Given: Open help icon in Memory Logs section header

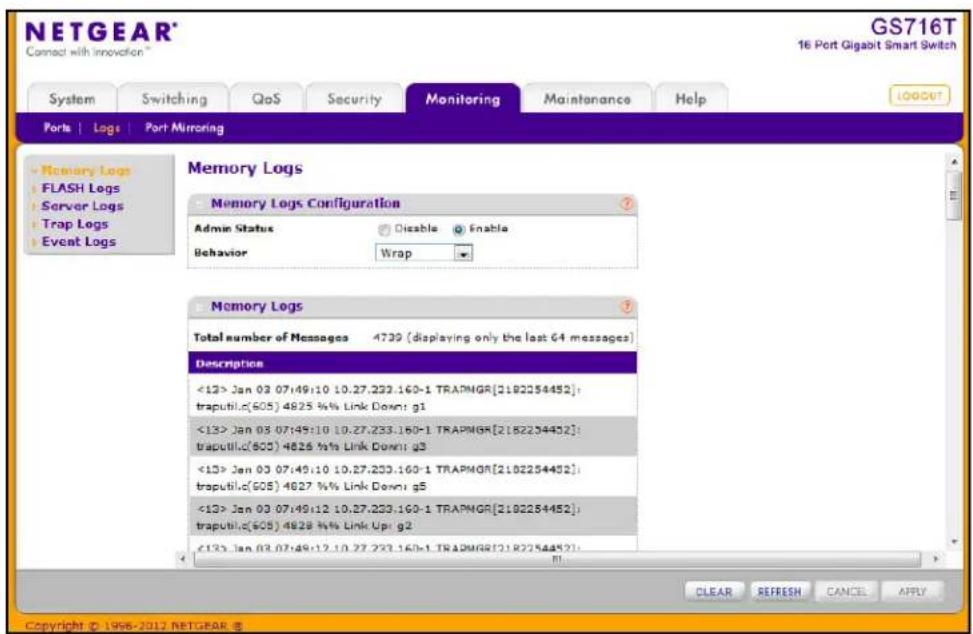Looking at the screenshot, I should pos(627,306).
